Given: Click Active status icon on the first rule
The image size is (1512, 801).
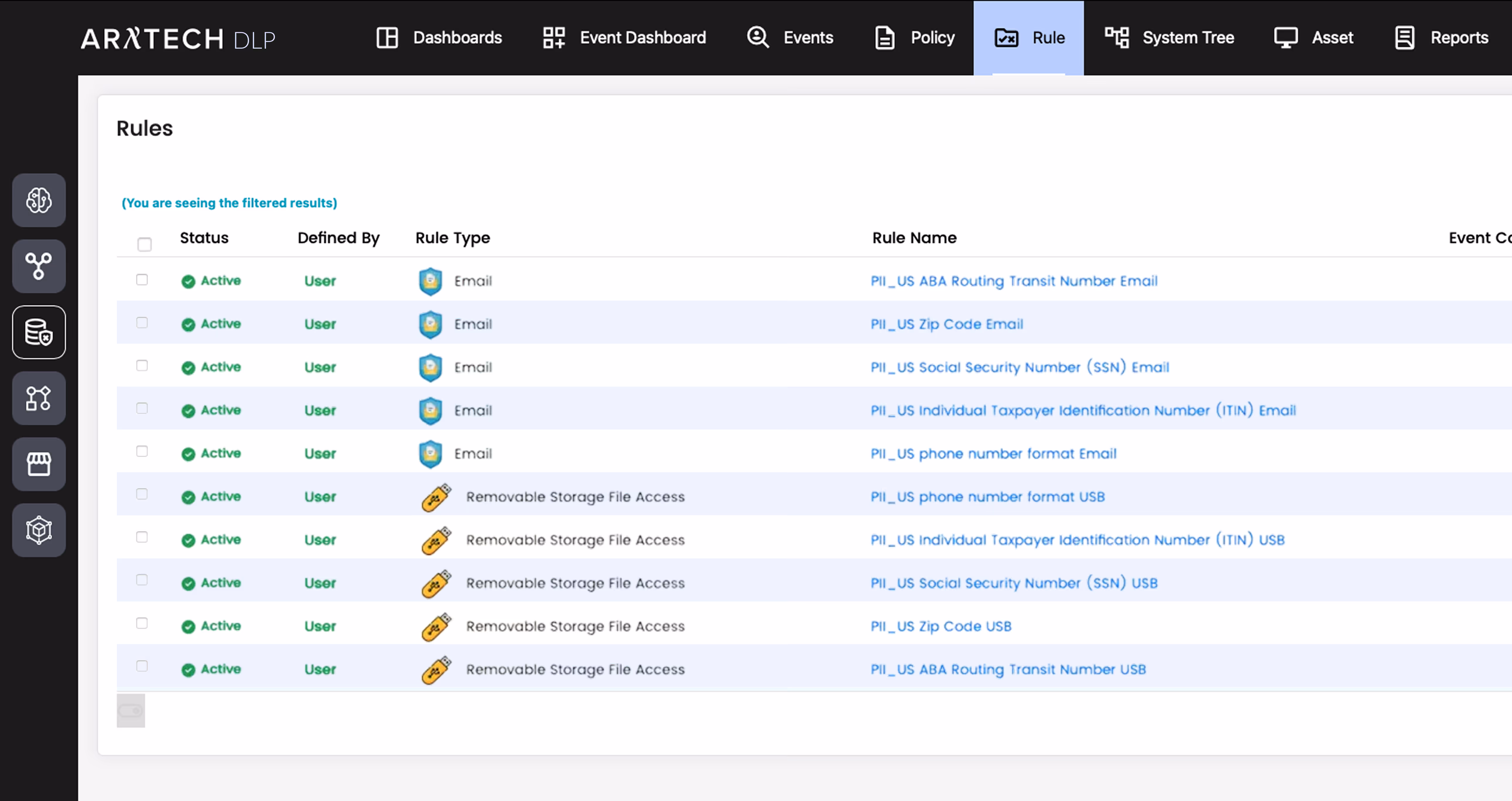Looking at the screenshot, I should [x=188, y=282].
